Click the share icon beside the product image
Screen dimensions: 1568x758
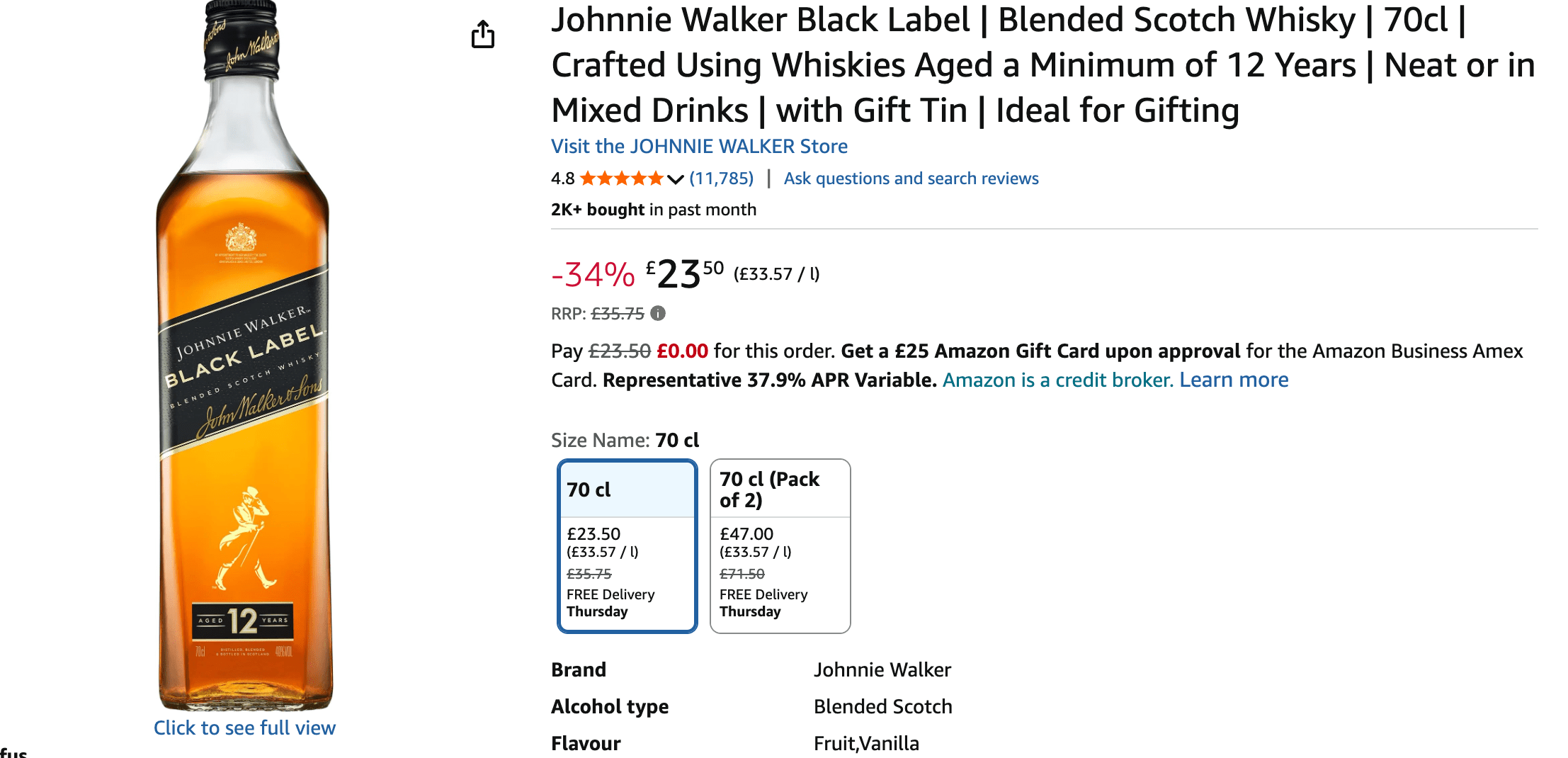click(x=483, y=34)
